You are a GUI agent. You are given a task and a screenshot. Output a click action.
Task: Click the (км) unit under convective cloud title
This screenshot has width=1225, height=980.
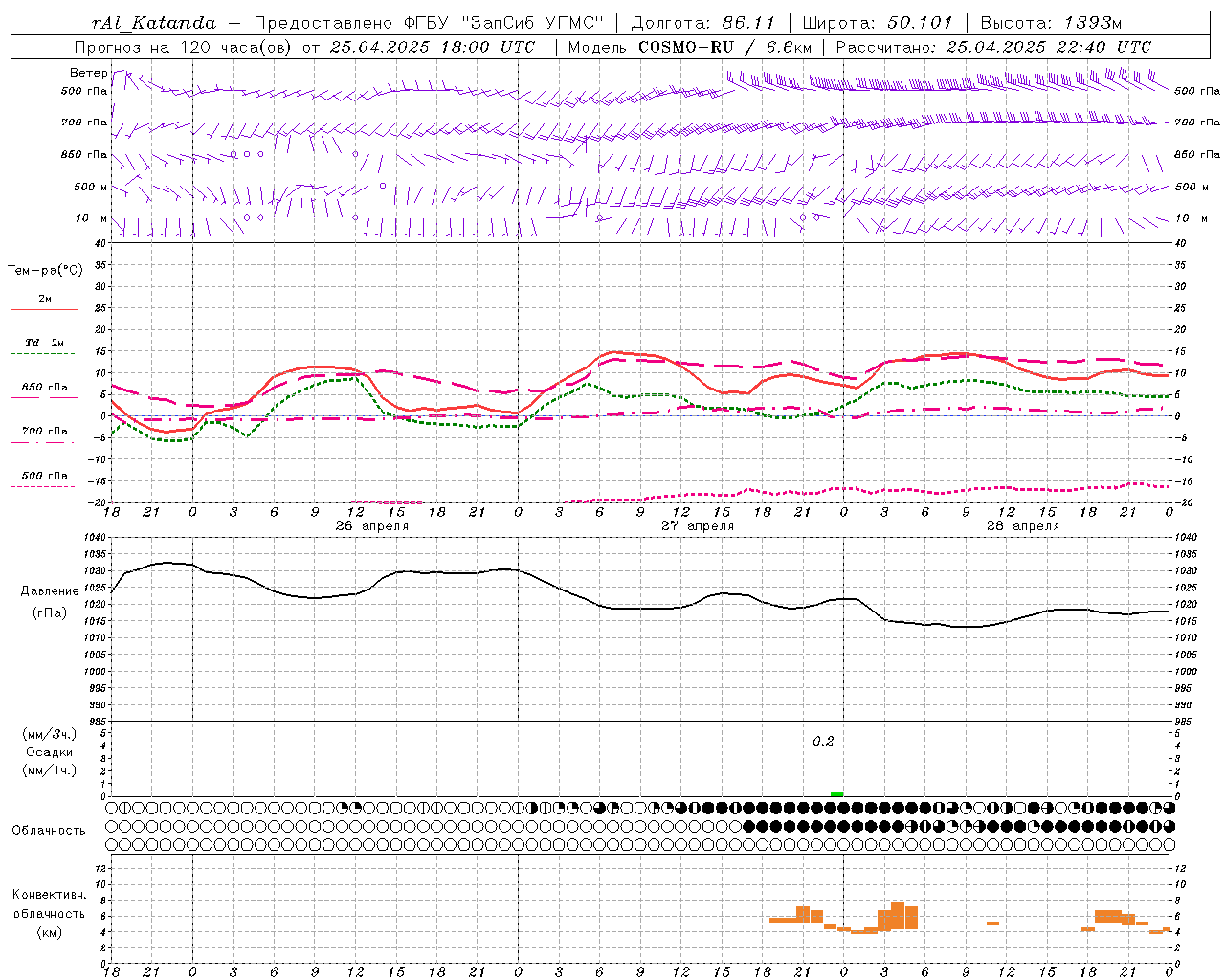pyautogui.click(x=50, y=932)
